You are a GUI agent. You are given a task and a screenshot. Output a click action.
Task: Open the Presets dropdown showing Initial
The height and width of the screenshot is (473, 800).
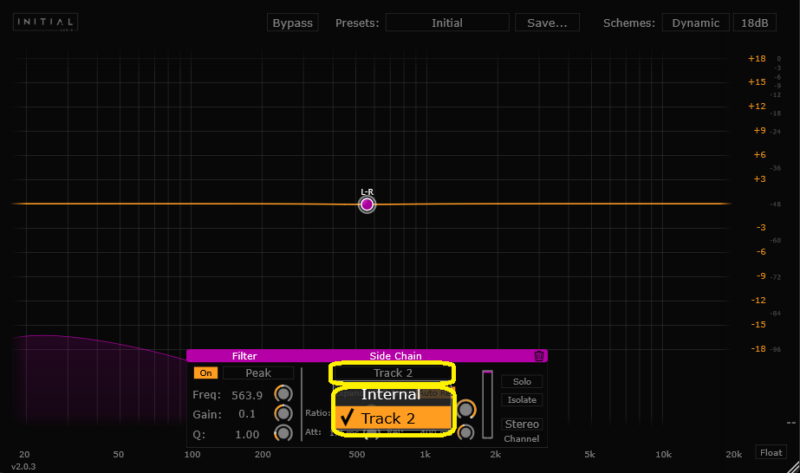pos(447,23)
